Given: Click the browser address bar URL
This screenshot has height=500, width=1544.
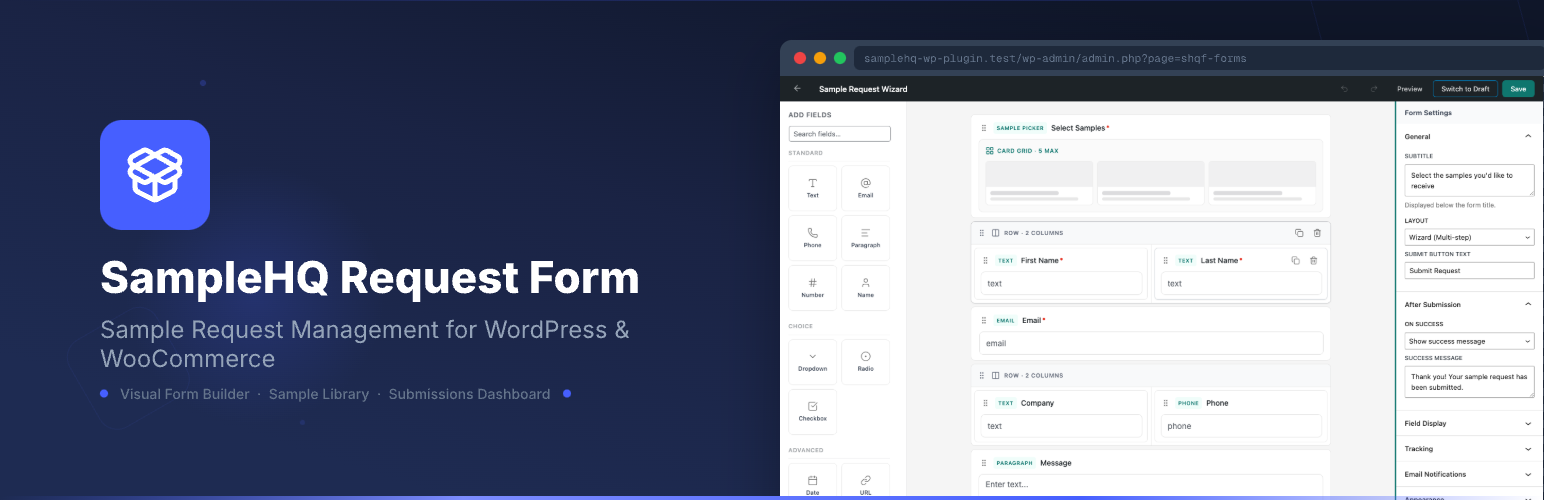Looking at the screenshot, I should pos(1055,58).
